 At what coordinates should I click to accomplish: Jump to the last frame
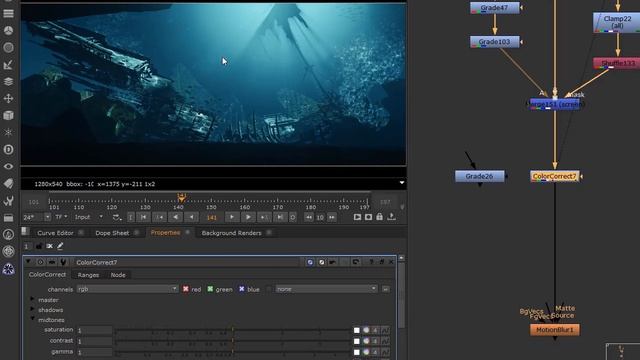(x=280, y=217)
